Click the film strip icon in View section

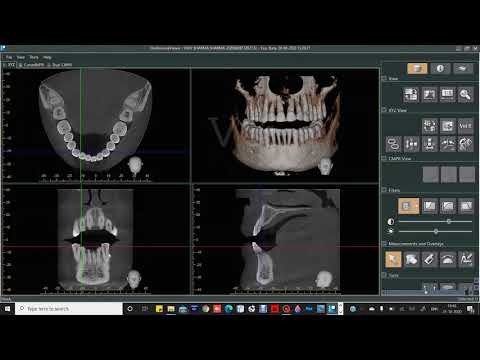pyautogui.click(x=447, y=95)
